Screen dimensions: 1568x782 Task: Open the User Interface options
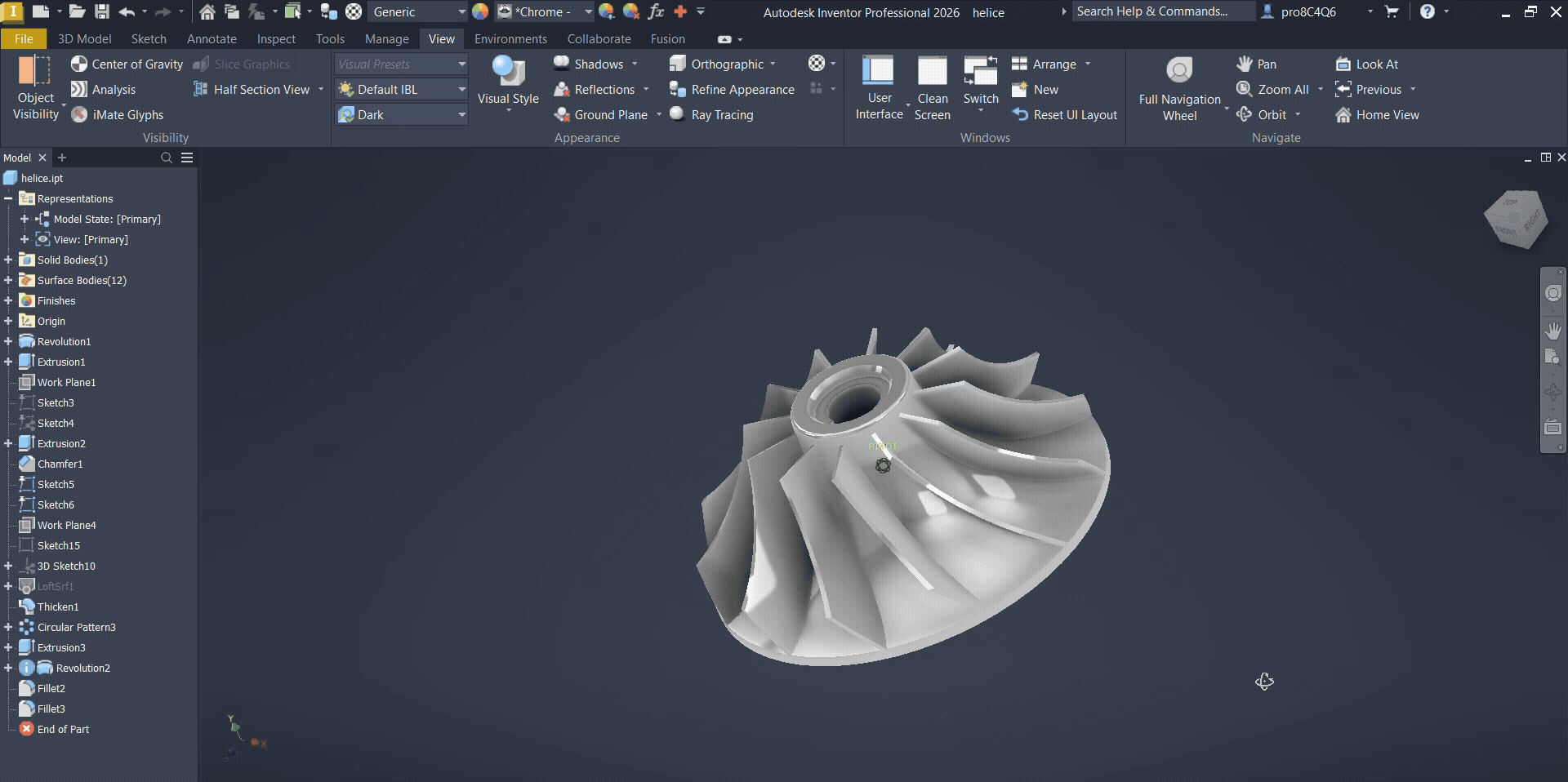pos(879,88)
